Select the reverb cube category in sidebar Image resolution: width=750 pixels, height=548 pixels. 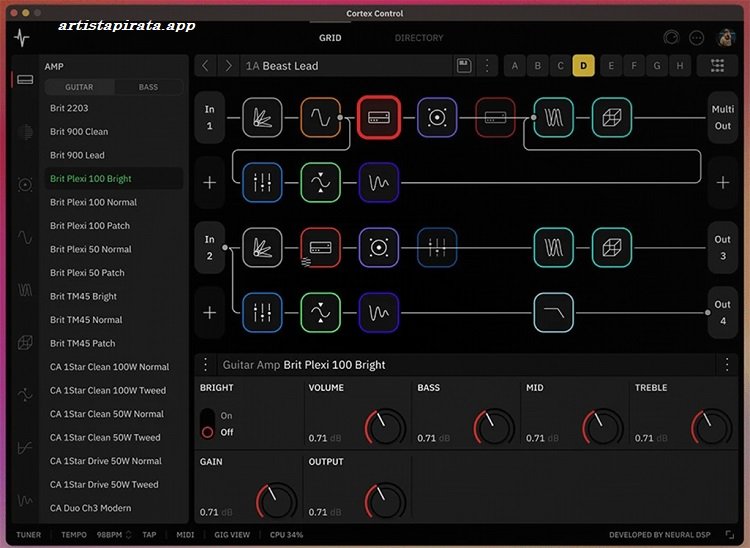click(25, 342)
